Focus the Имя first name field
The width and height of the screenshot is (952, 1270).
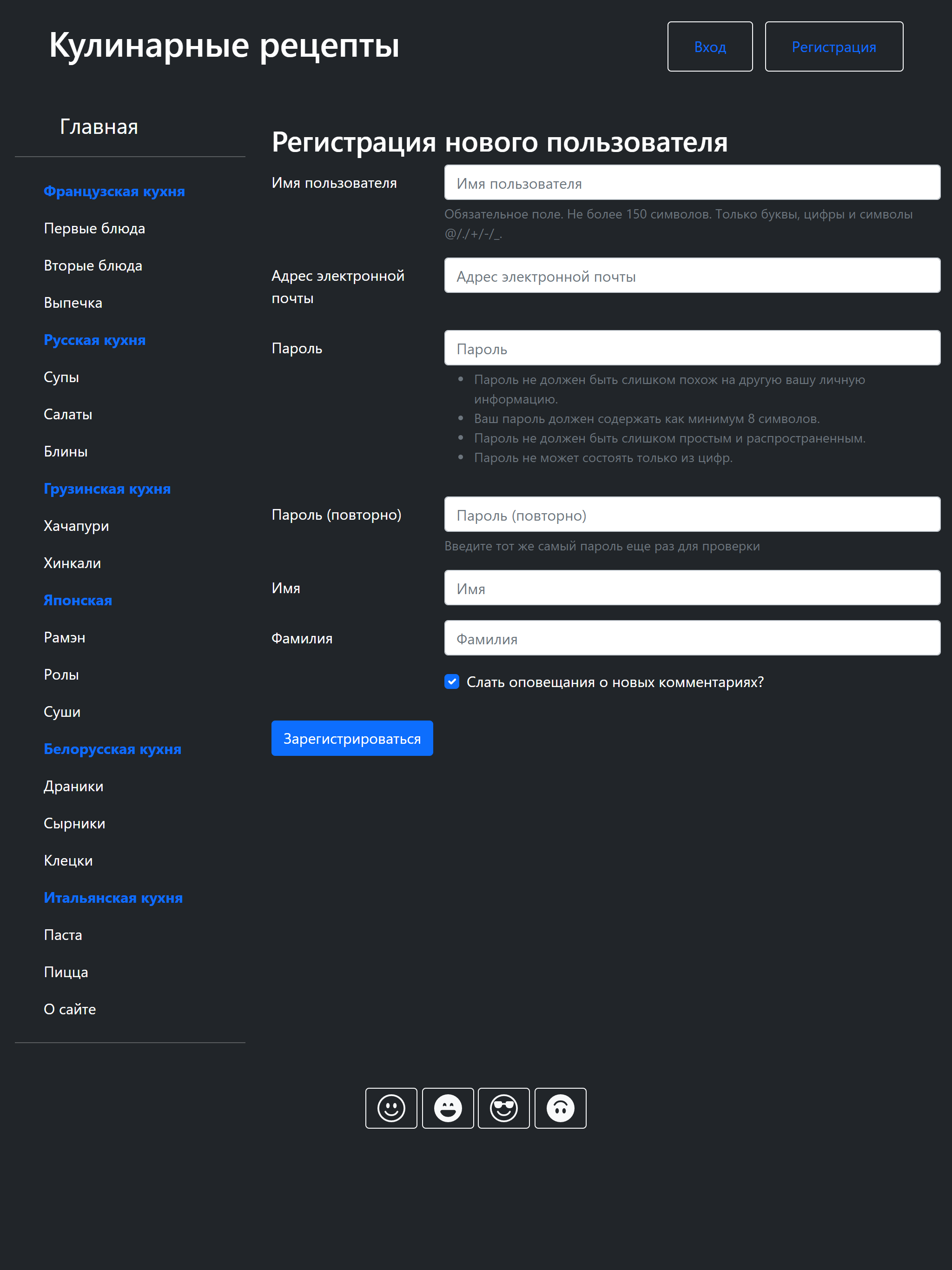pos(692,587)
